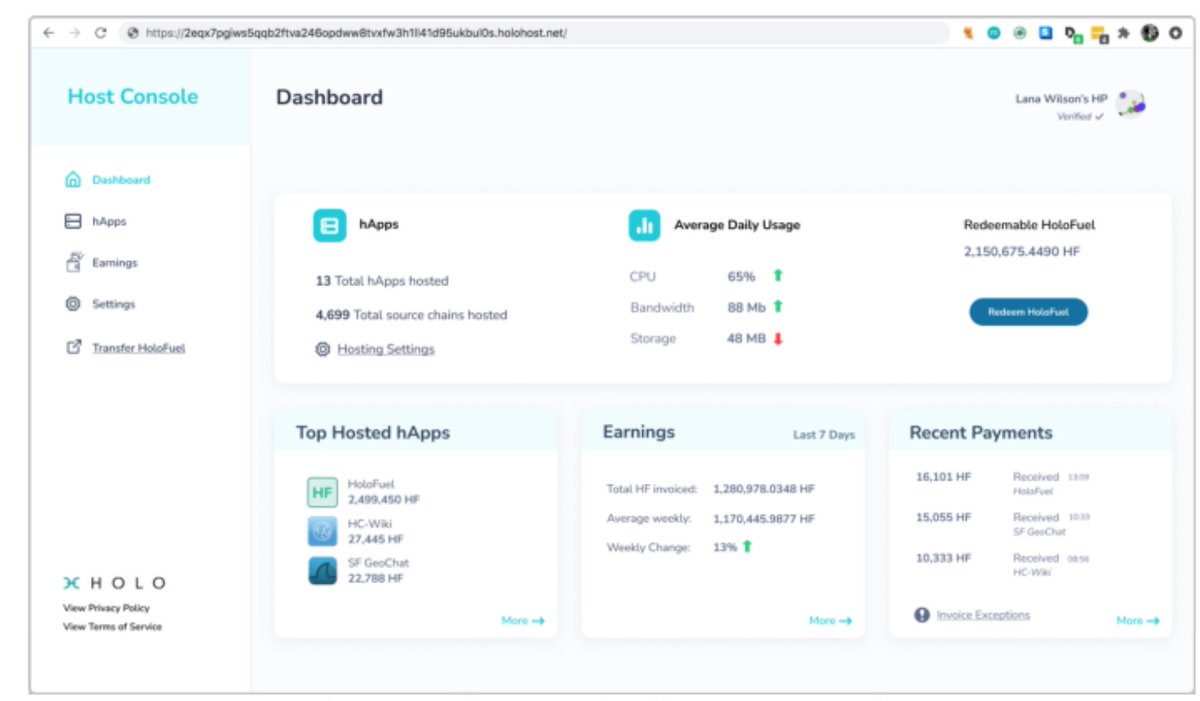
Task: Click the Average weekly value
Action: (x=764, y=519)
